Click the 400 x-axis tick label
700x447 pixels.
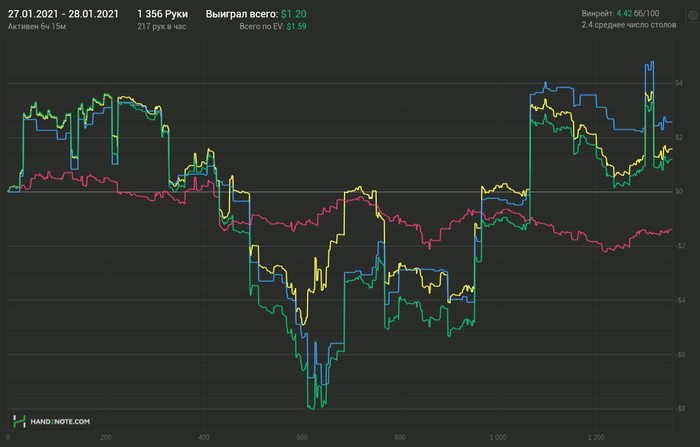[x=204, y=437]
